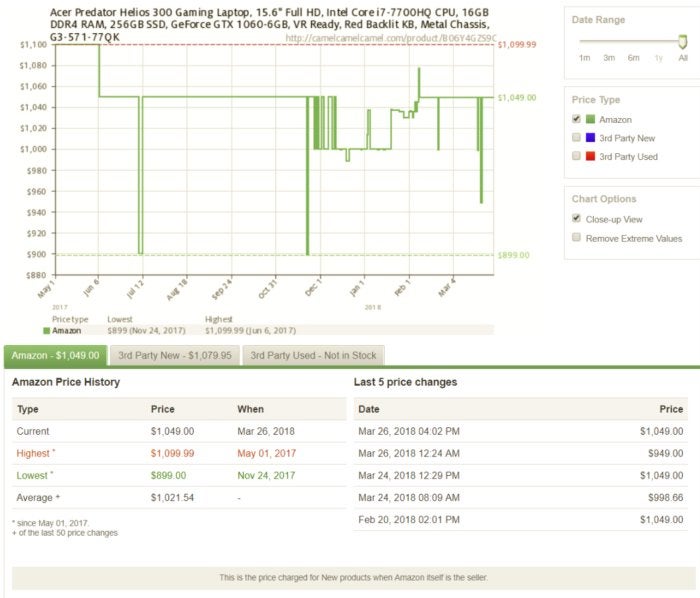This screenshot has height=598, width=700.
Task: Set date range to 3m
Action: (609, 58)
